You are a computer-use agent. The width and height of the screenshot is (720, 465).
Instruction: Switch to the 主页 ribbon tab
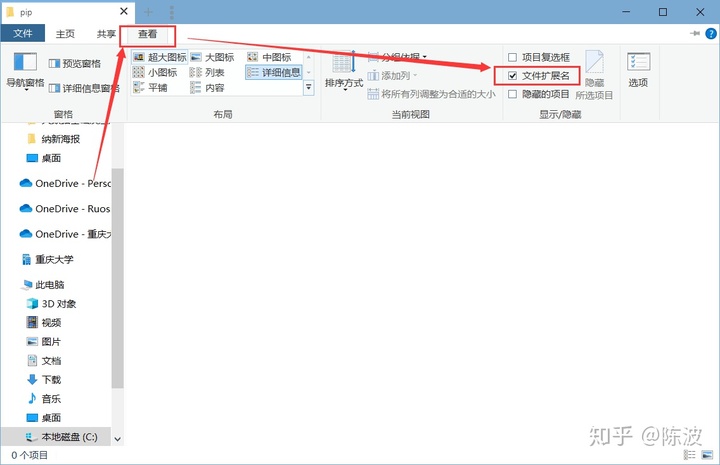tap(65, 34)
